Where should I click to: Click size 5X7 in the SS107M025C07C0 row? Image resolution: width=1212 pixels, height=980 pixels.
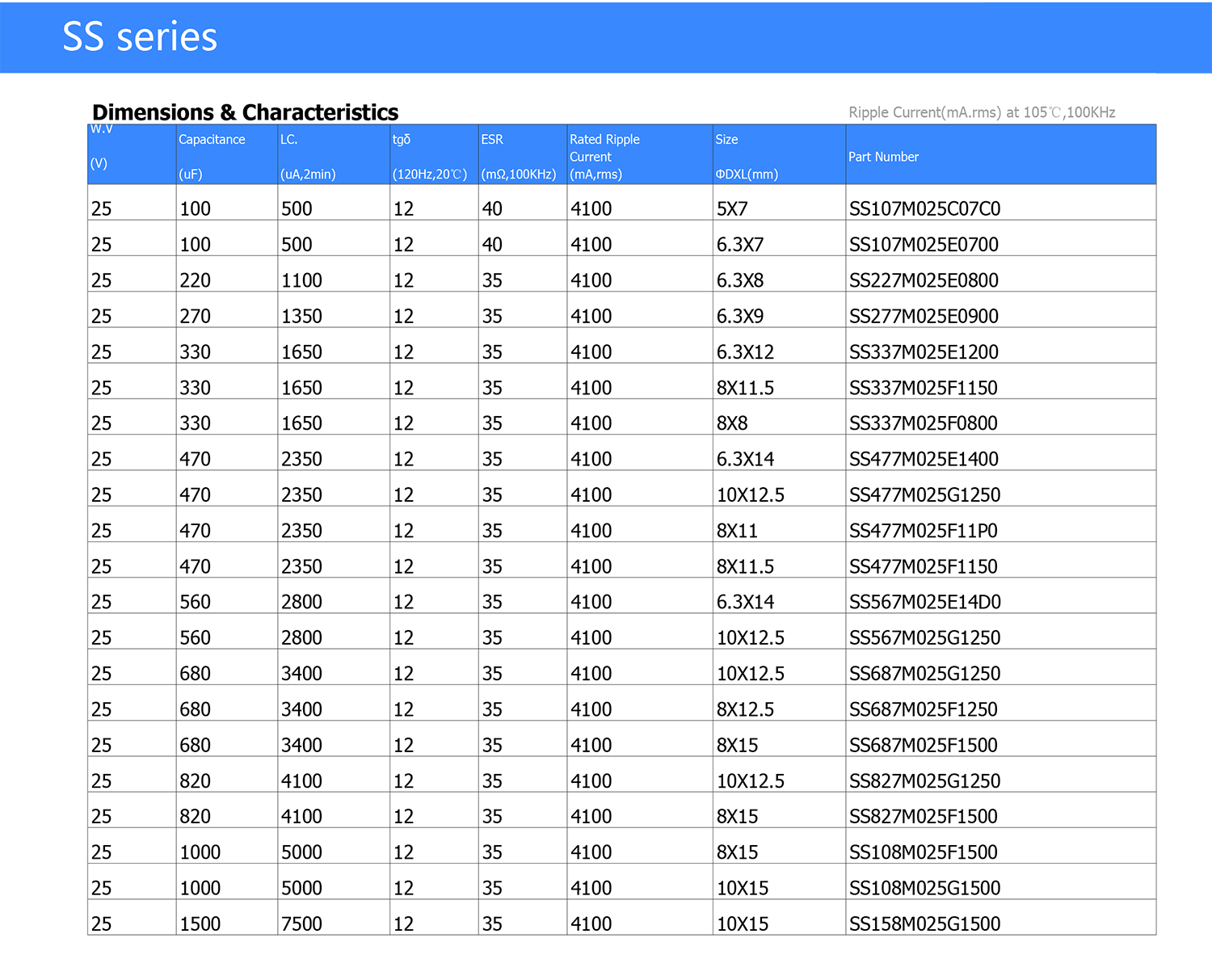732,209
